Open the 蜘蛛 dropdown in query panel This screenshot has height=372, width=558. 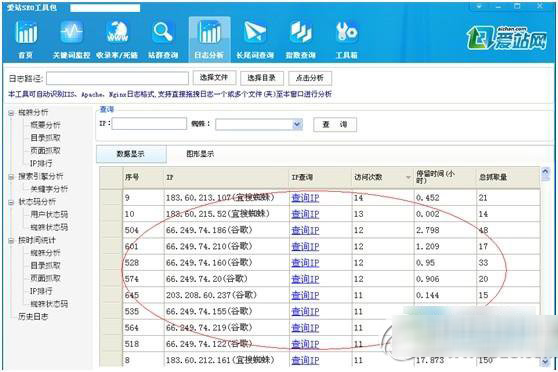[x=297, y=124]
